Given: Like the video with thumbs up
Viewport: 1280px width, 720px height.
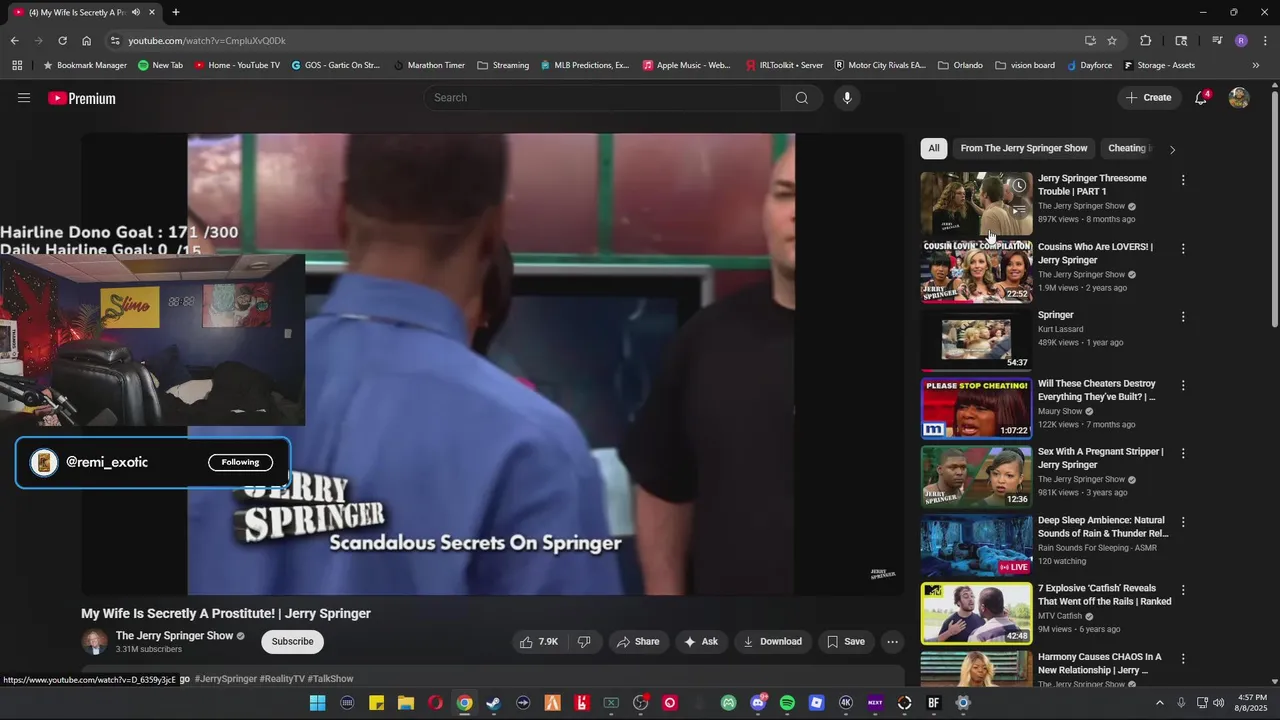Looking at the screenshot, I should (x=538, y=642).
